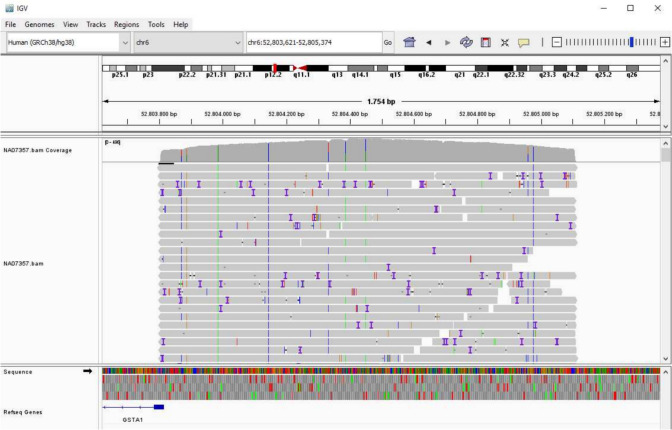Open the chromosome dropdown showing chr6
This screenshot has height=430, width=672.
[x=188, y=42]
